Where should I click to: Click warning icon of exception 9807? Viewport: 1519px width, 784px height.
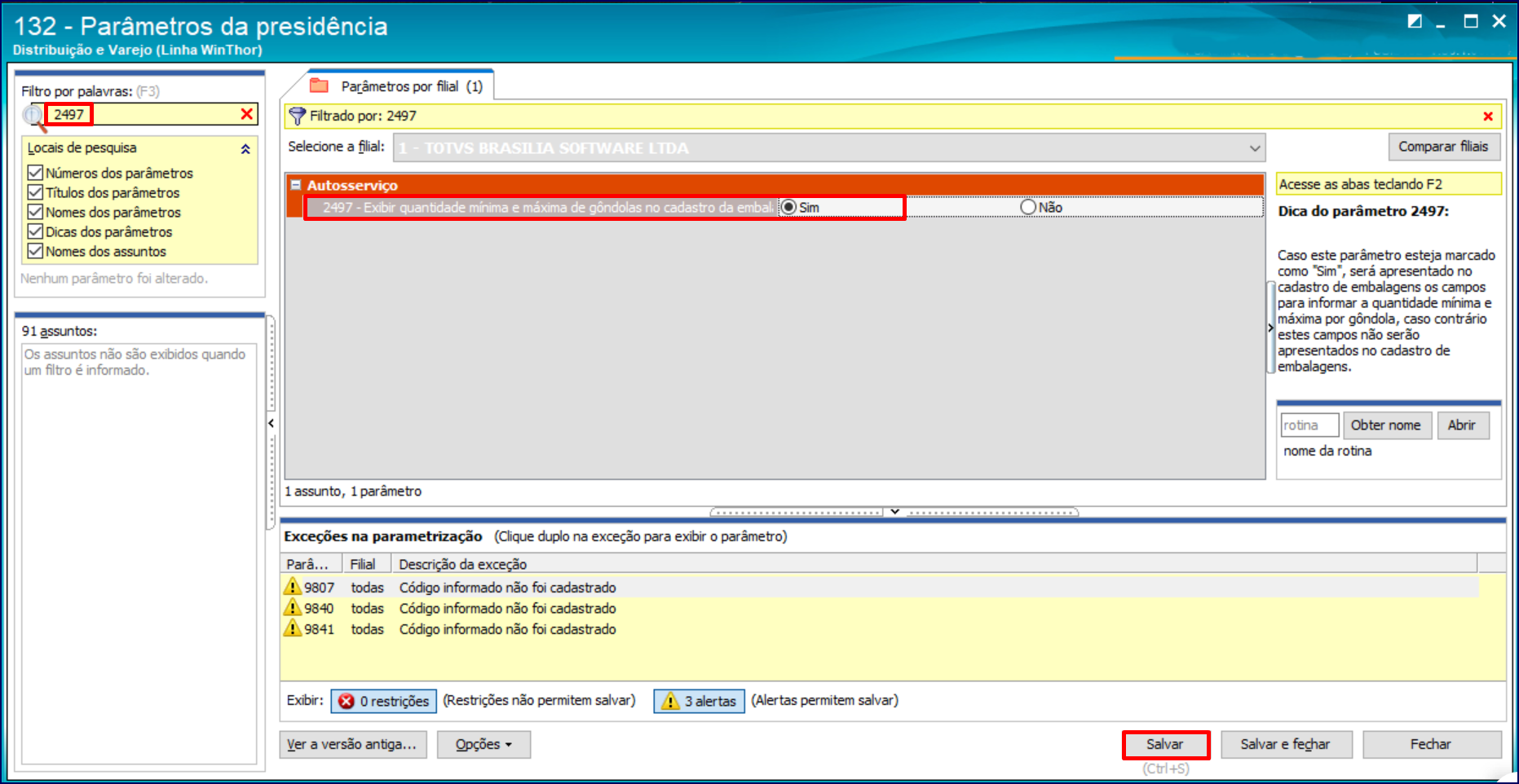(x=293, y=587)
